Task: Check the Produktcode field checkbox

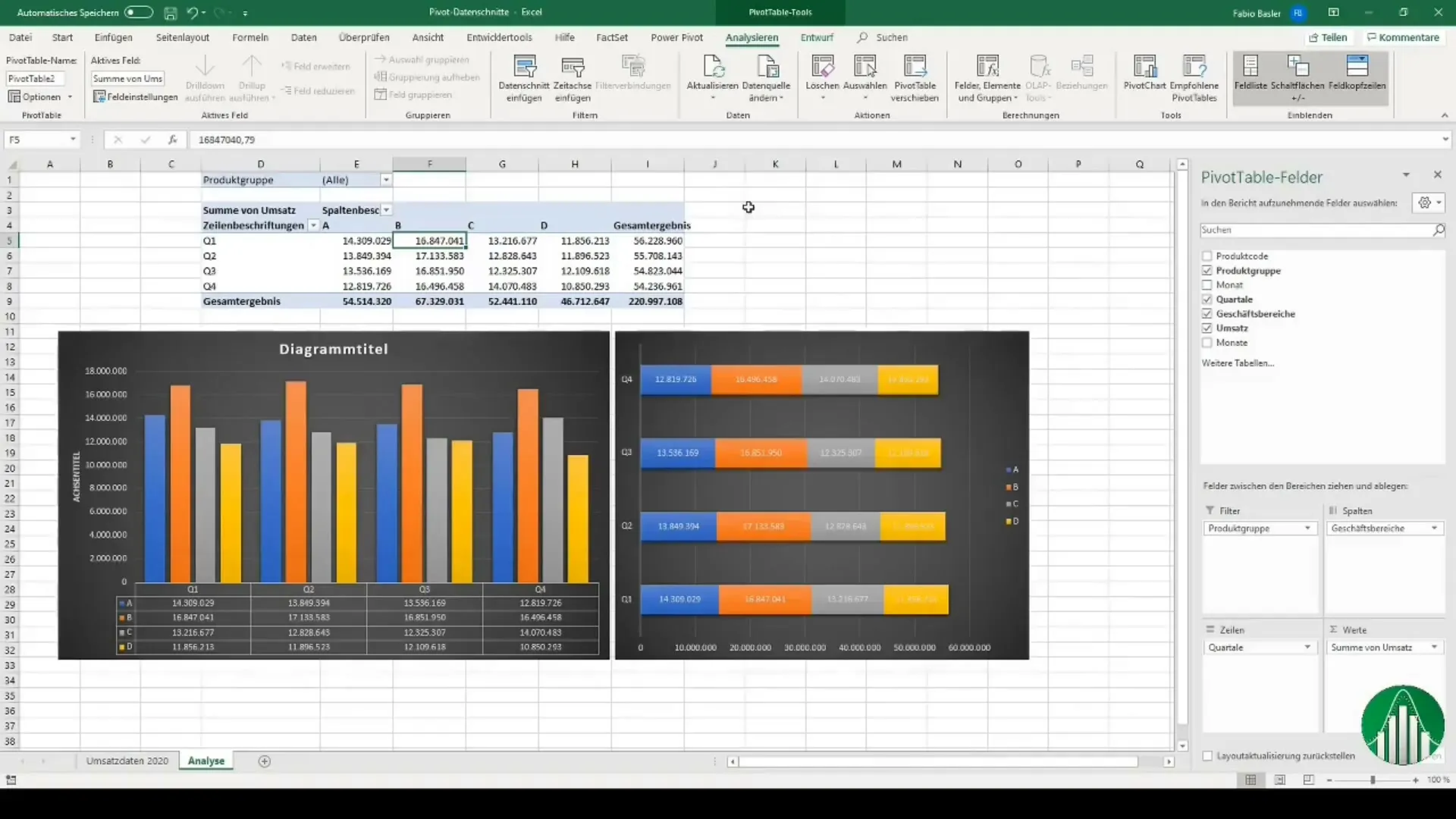Action: coord(1207,256)
